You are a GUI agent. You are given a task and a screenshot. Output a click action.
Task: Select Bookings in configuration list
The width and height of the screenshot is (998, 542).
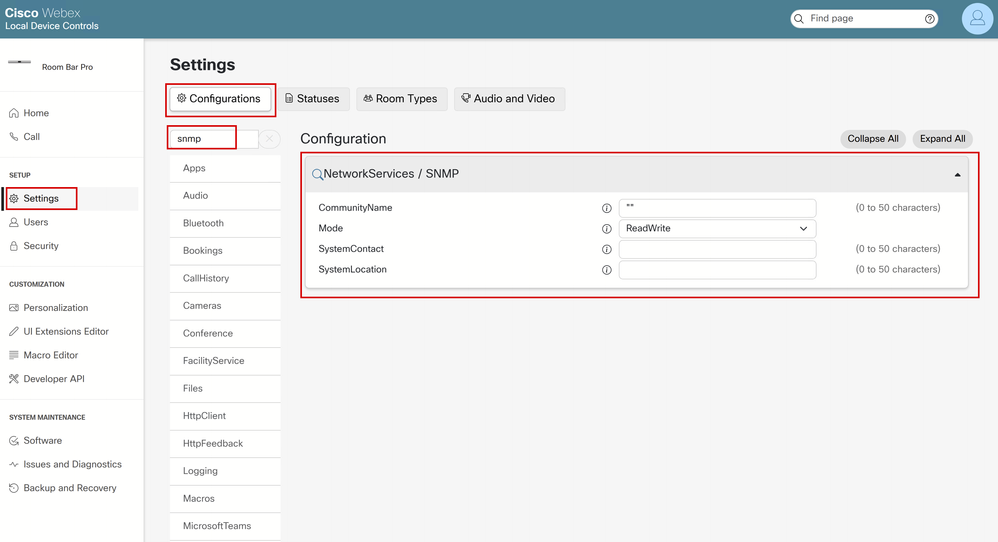click(225, 251)
